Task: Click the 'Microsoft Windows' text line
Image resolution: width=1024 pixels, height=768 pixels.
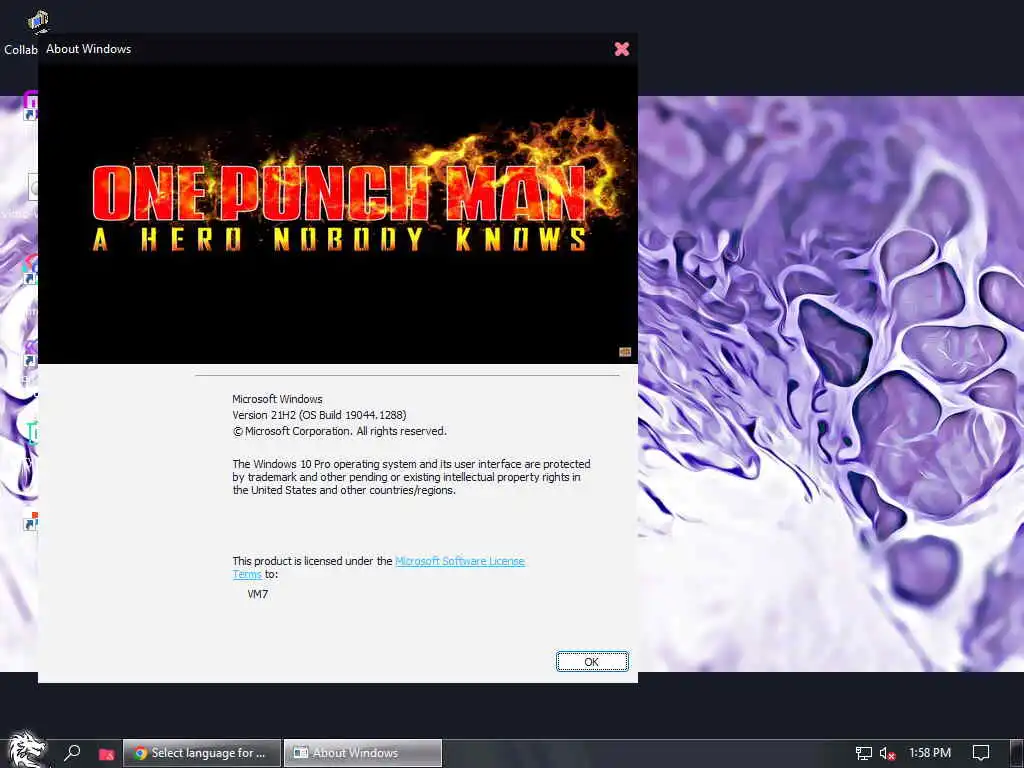Action: [277, 399]
